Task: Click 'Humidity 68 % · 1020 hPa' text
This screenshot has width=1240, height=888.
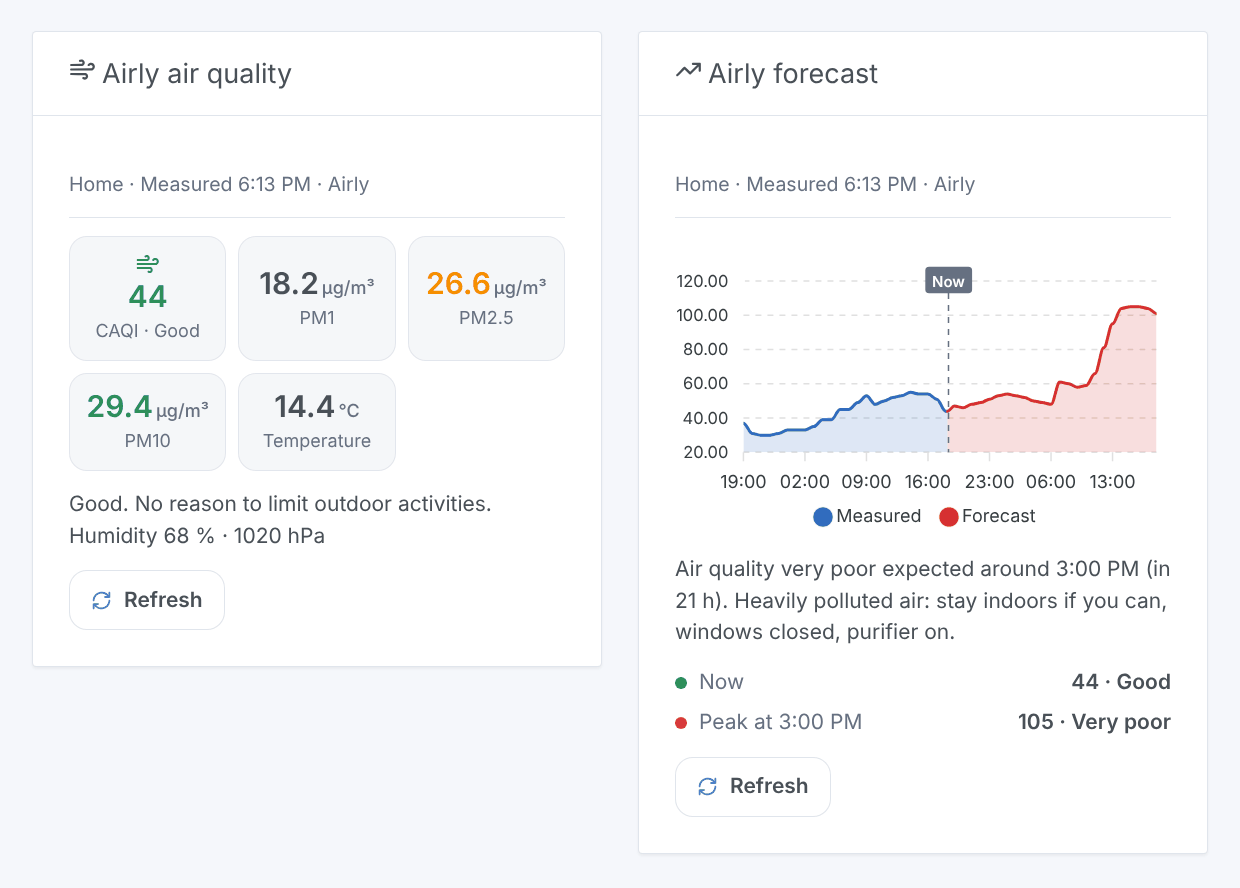Action: (x=197, y=536)
